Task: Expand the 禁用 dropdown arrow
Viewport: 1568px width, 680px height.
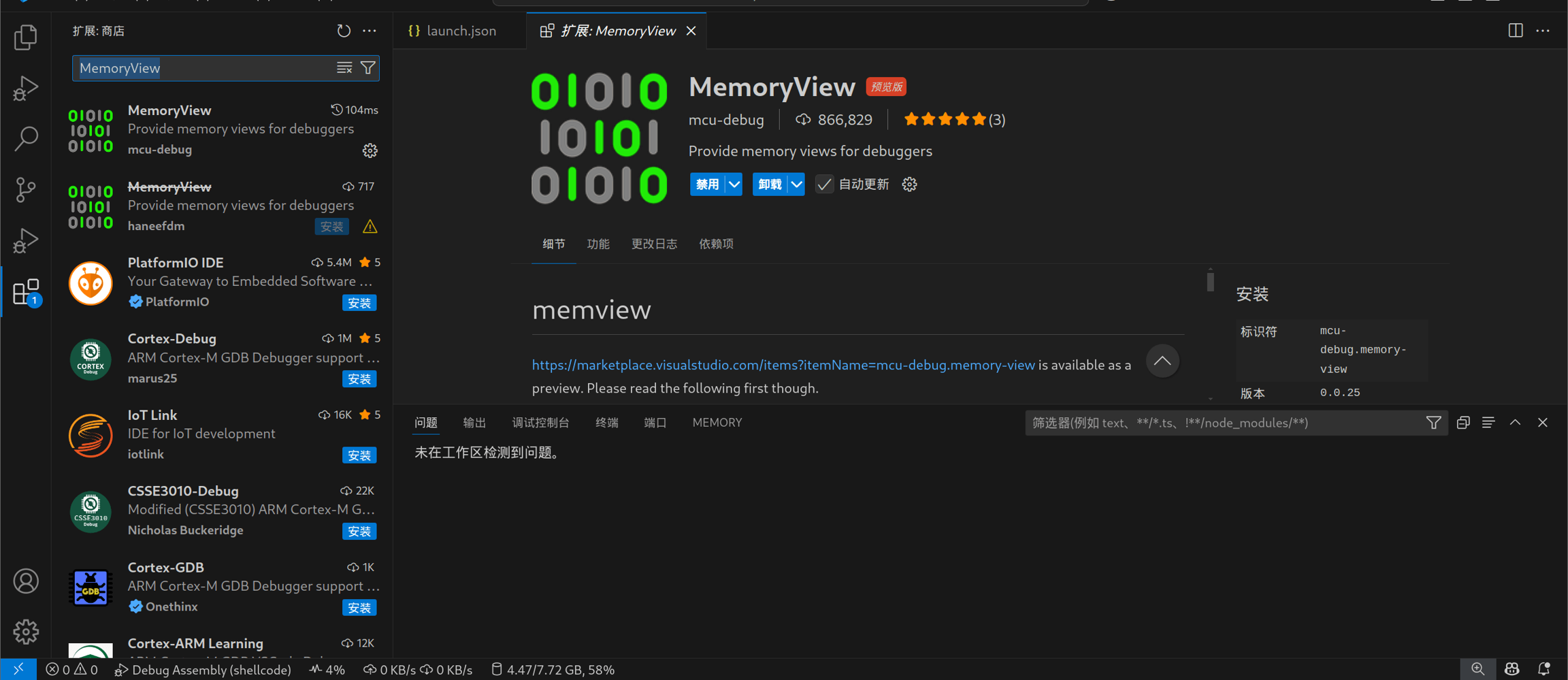Action: tap(734, 184)
